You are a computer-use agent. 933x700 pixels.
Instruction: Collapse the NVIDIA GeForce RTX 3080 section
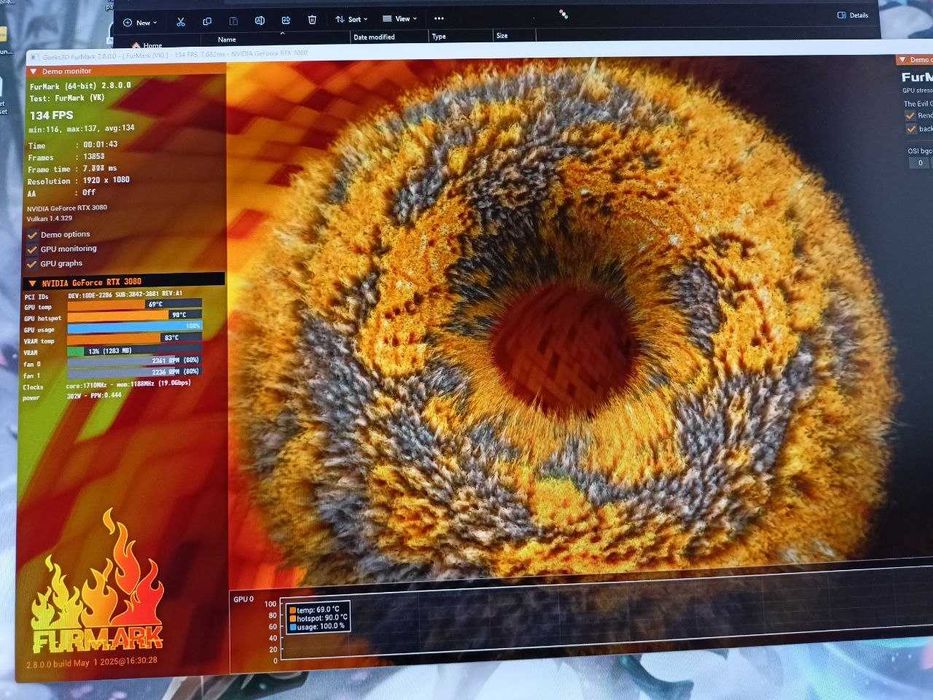(x=33, y=283)
